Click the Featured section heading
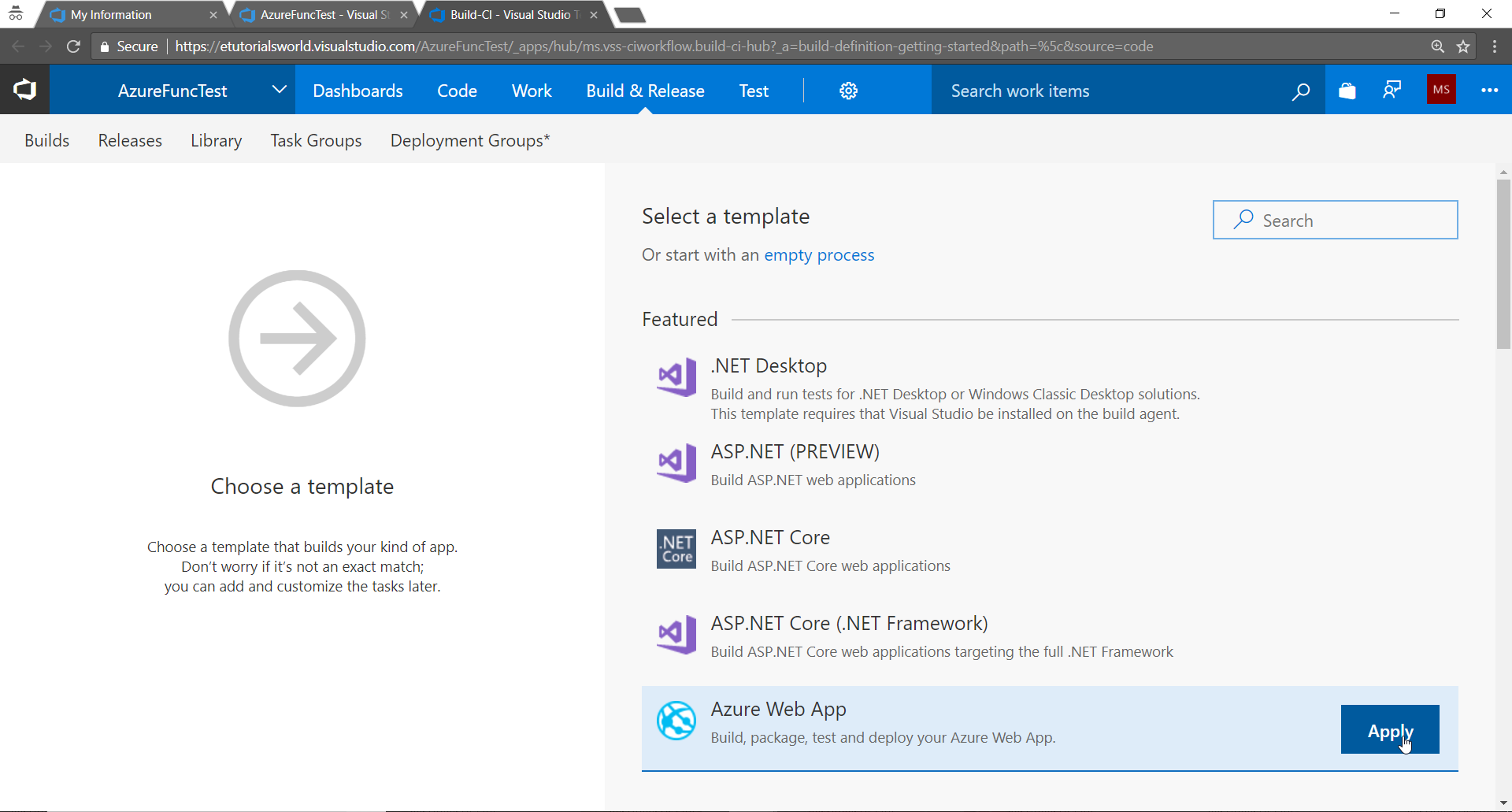Image resolution: width=1512 pixels, height=812 pixels. click(680, 319)
